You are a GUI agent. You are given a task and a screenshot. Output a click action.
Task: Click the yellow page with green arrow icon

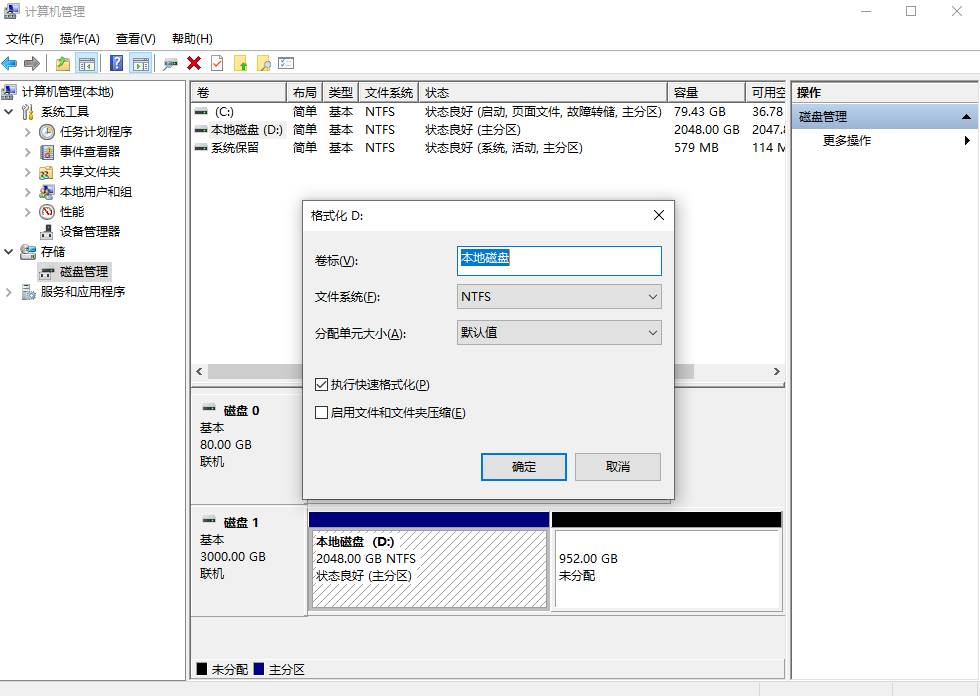point(241,63)
